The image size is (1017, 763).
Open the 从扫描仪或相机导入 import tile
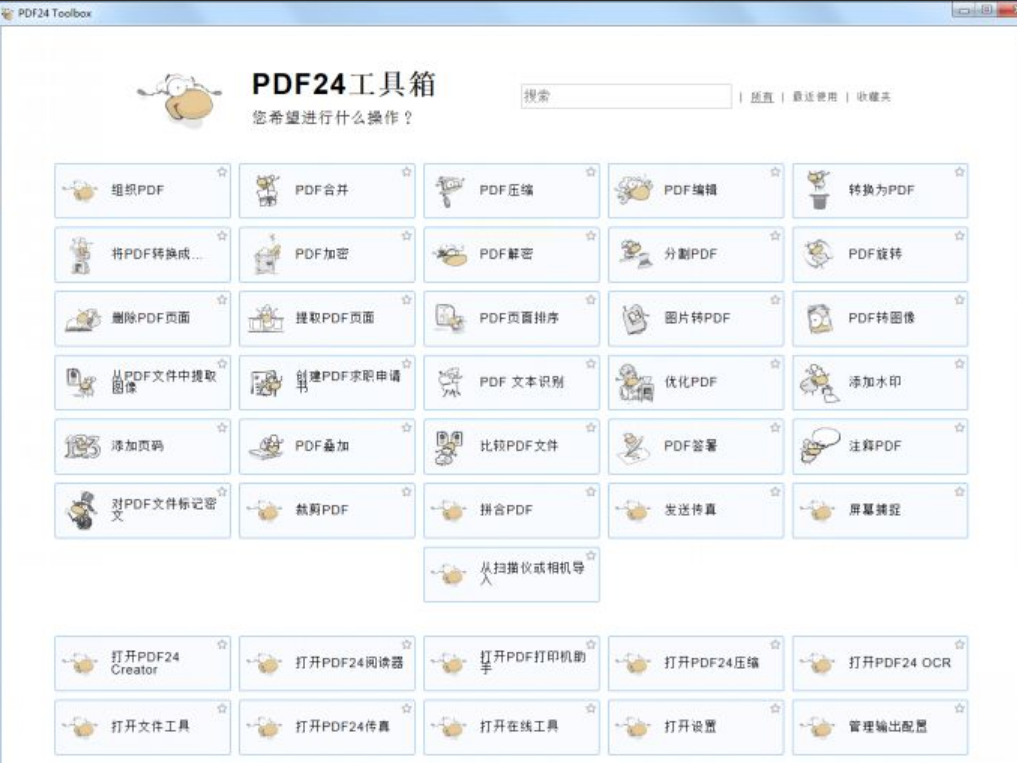click(511, 575)
